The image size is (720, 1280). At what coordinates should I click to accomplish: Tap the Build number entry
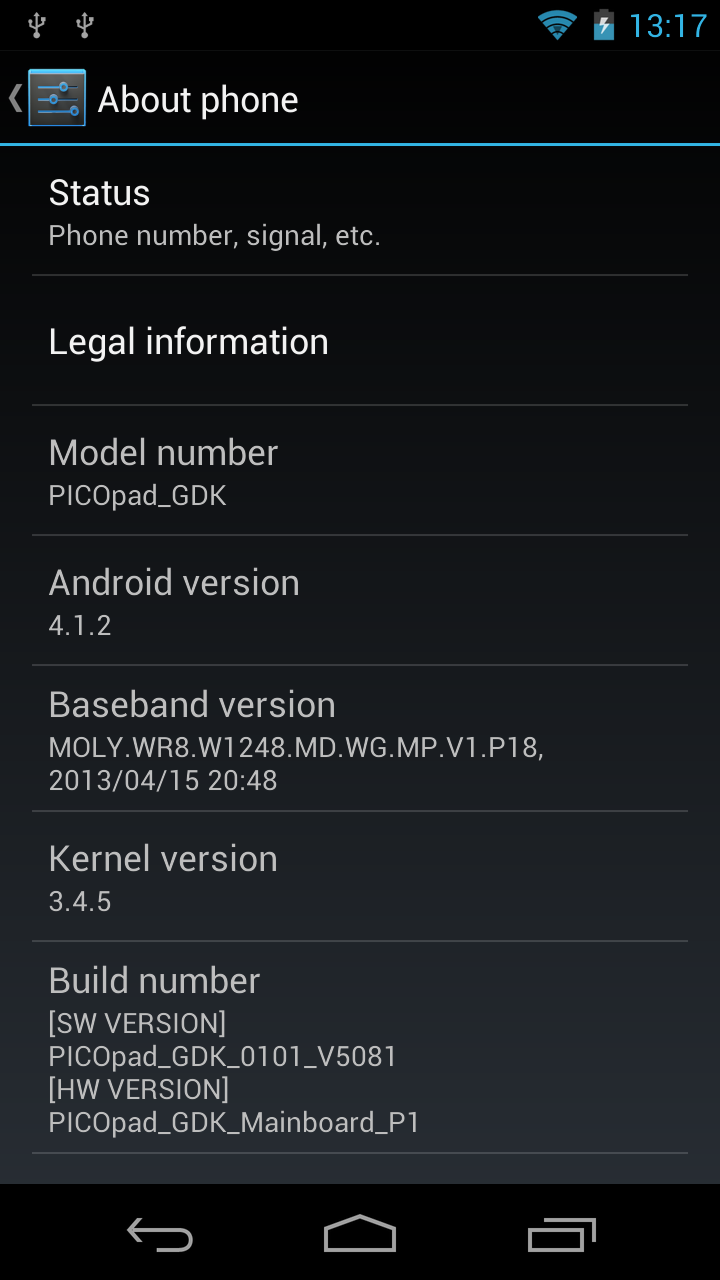360,1048
